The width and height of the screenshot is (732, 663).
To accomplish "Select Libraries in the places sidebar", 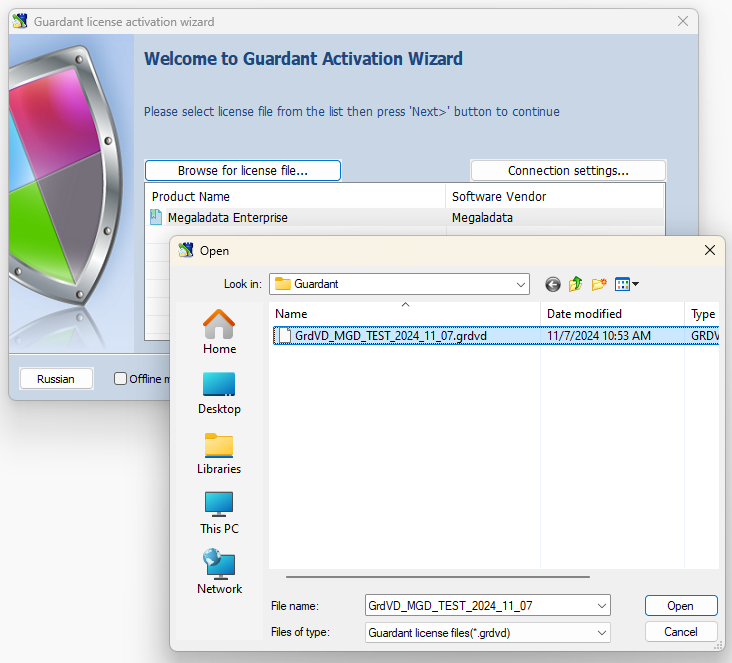I will (219, 453).
